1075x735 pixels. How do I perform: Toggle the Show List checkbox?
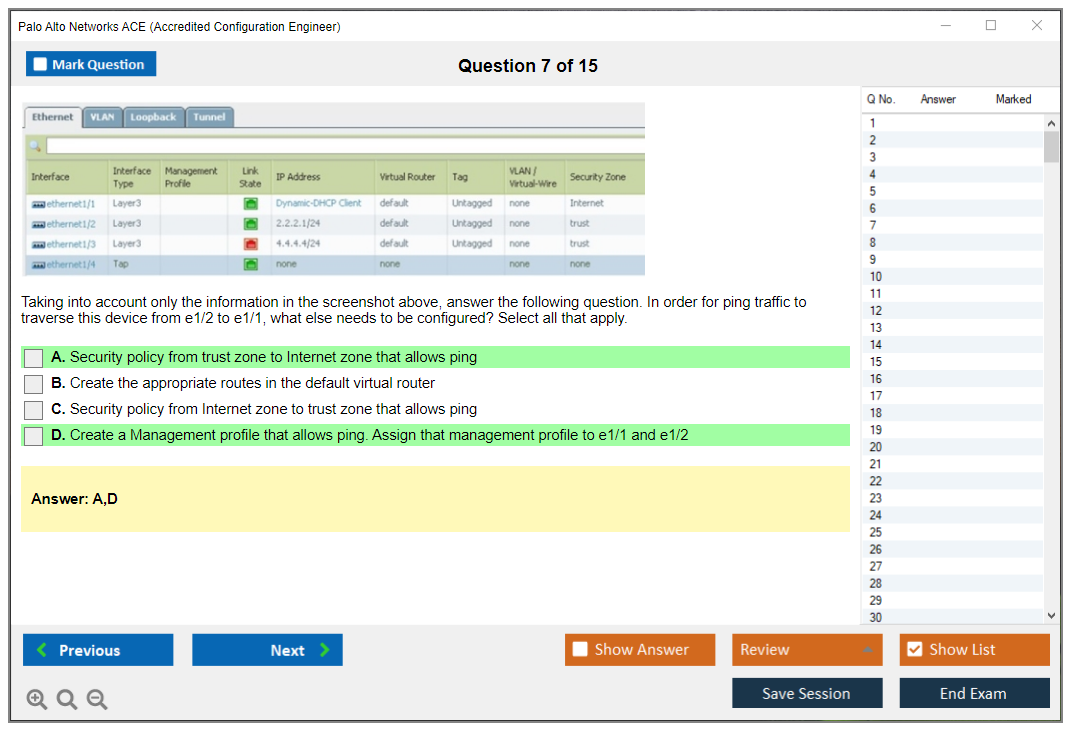coord(914,650)
